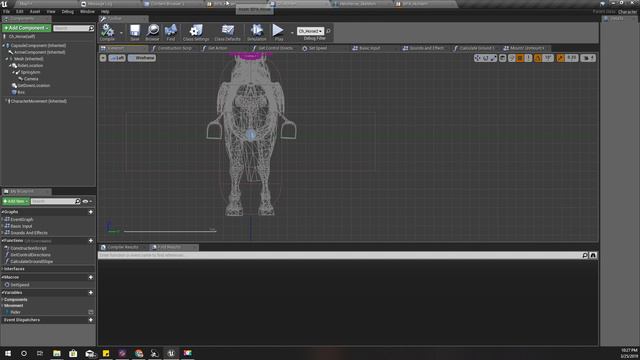The height and width of the screenshot is (360, 640).
Task: Toggle grid snapping in viewport
Action: coord(520,58)
